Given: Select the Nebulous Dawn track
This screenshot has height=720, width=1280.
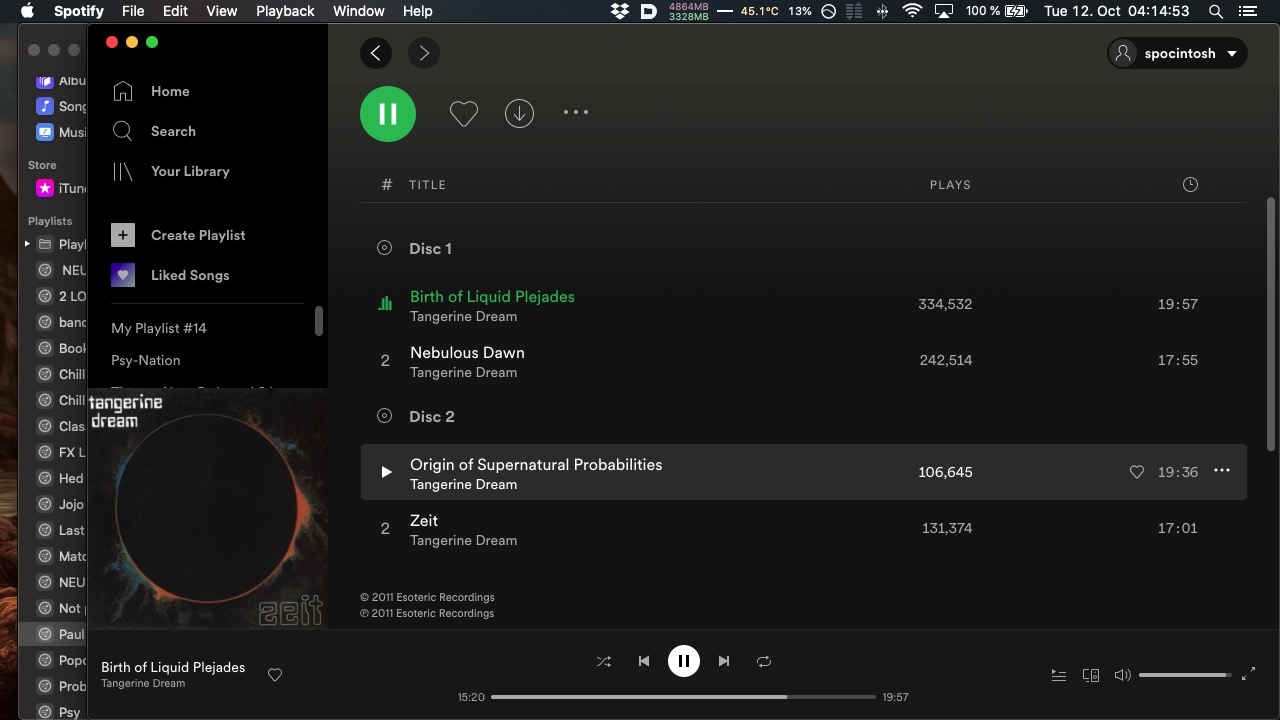Looking at the screenshot, I should 804,360.
